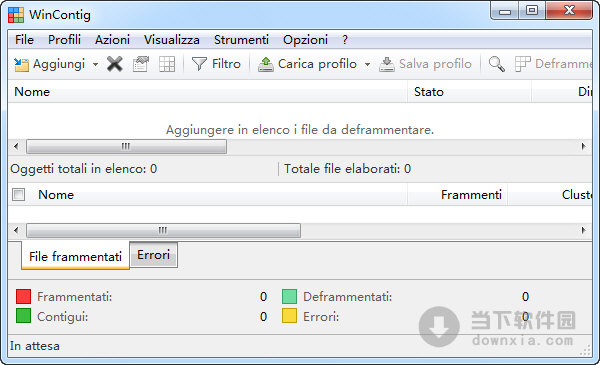Toggle the select-all checkbox beside Nome

(18, 194)
